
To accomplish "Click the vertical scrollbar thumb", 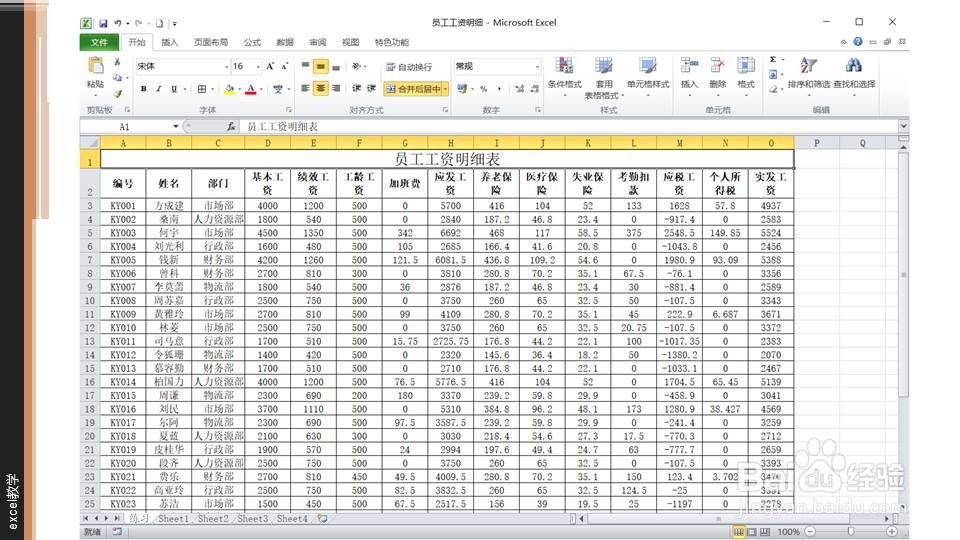I will click(903, 276).
